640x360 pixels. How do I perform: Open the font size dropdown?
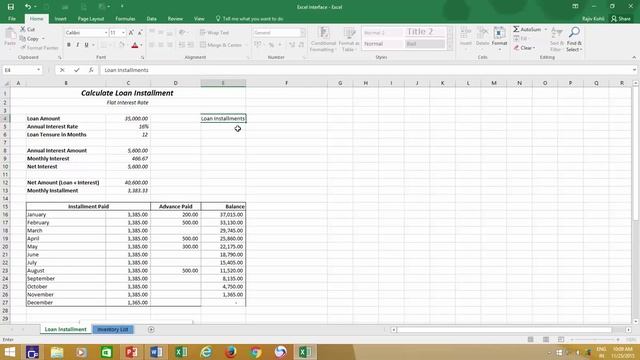(x=123, y=33)
